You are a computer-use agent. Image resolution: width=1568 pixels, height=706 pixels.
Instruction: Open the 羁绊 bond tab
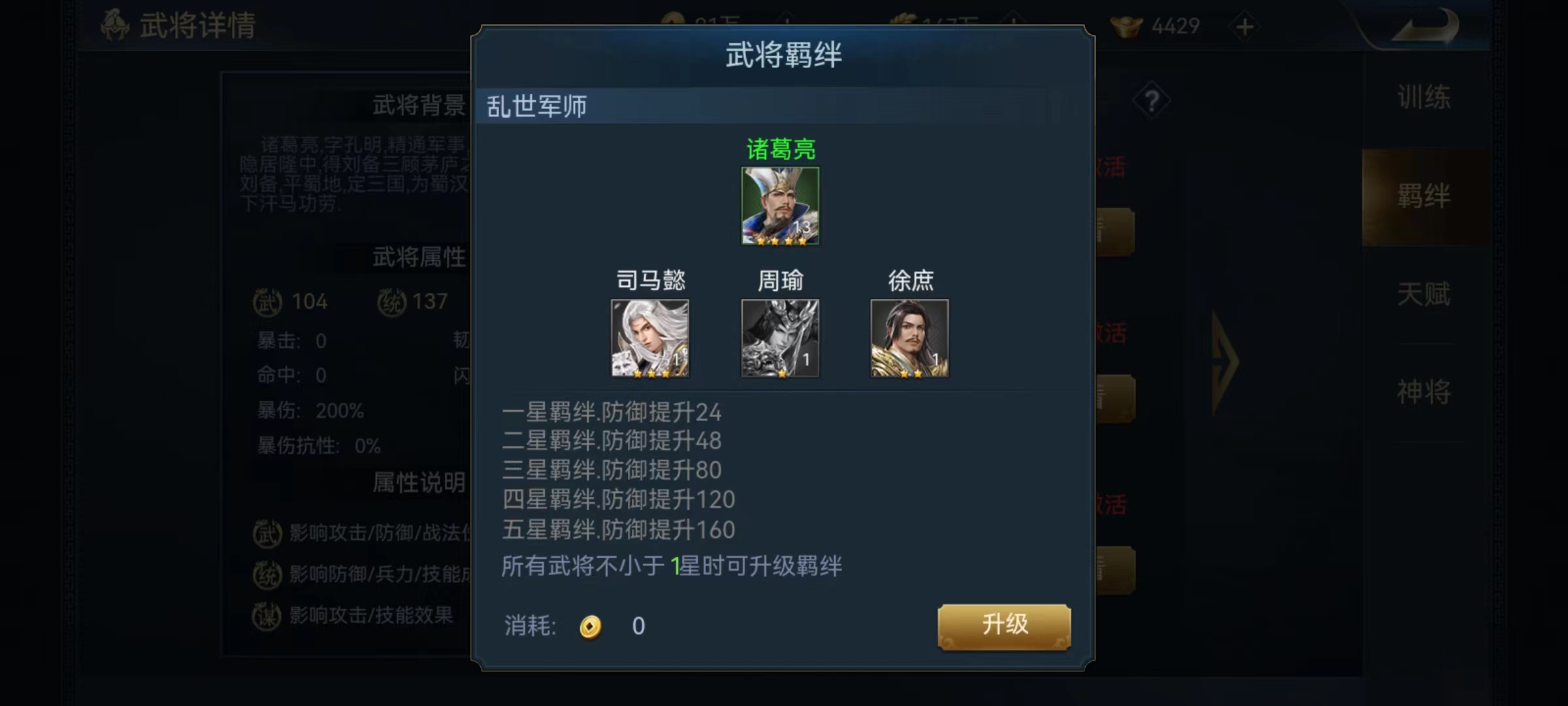[x=1424, y=196]
